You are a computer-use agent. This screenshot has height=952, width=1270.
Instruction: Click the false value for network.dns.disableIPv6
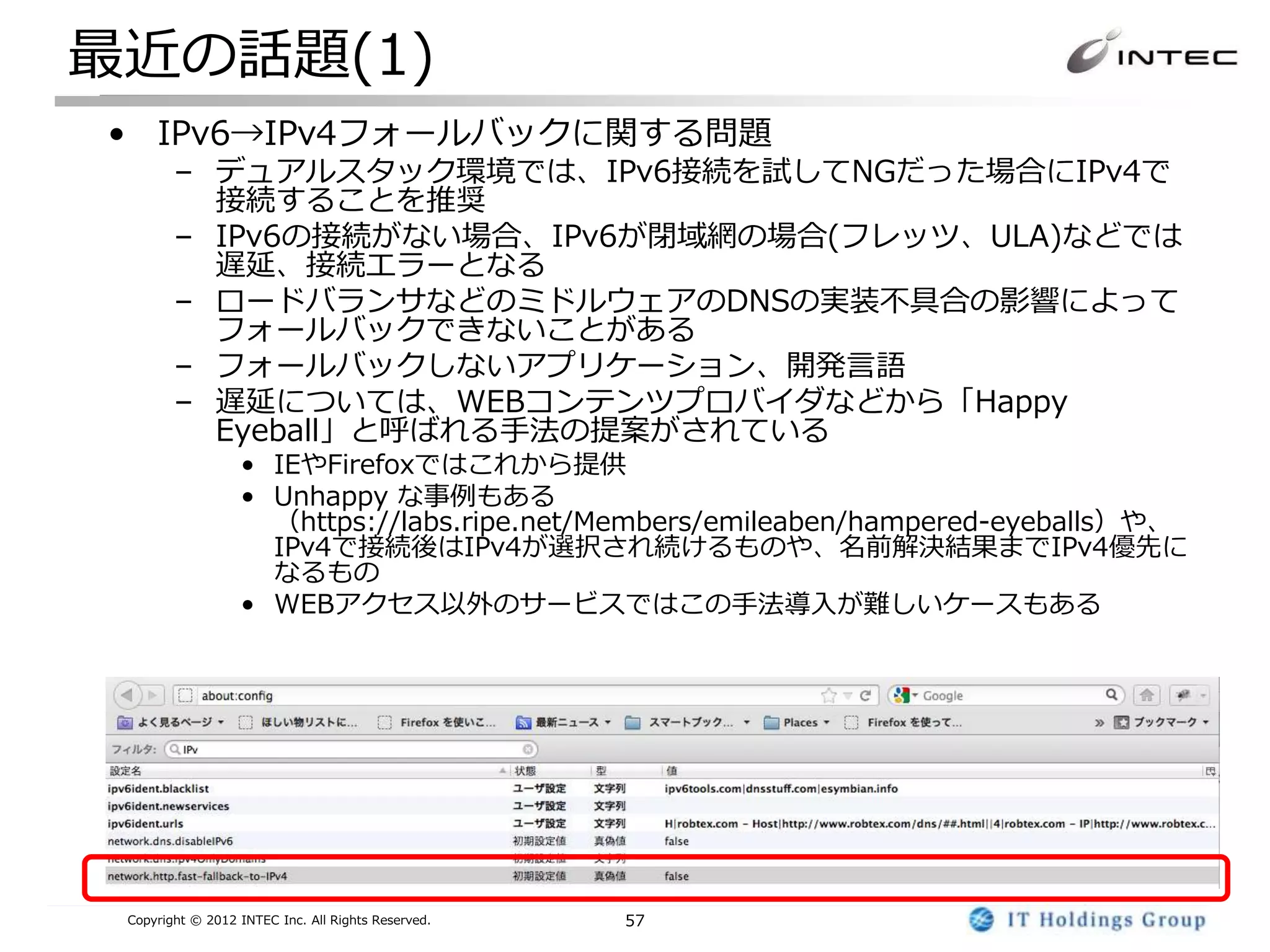(677, 842)
